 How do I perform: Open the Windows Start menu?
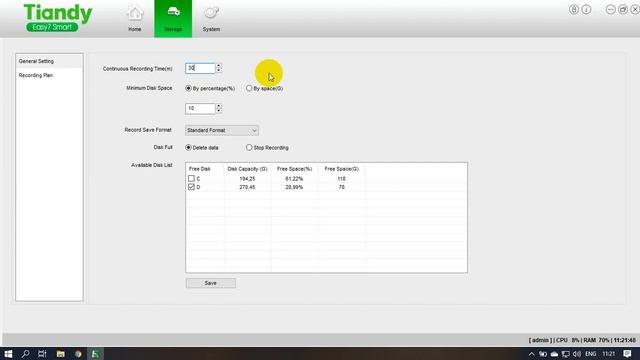(8, 354)
